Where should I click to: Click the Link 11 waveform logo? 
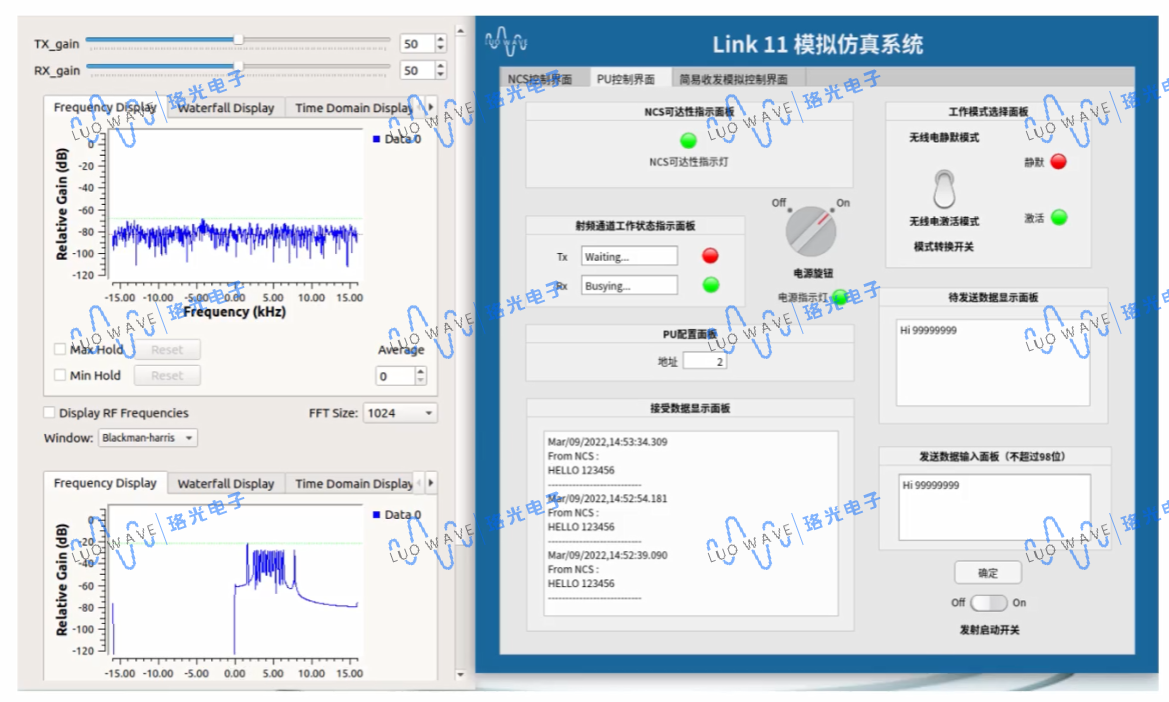coord(506,42)
